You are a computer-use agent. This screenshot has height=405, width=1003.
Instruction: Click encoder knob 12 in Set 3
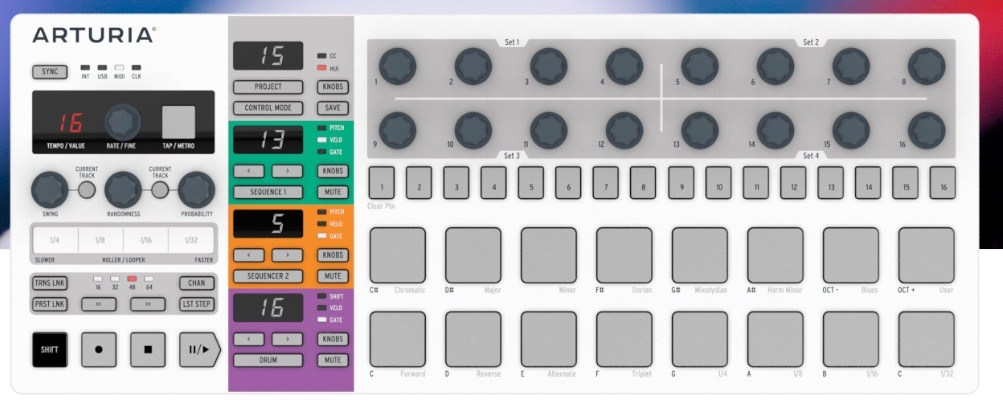pyautogui.click(x=624, y=130)
